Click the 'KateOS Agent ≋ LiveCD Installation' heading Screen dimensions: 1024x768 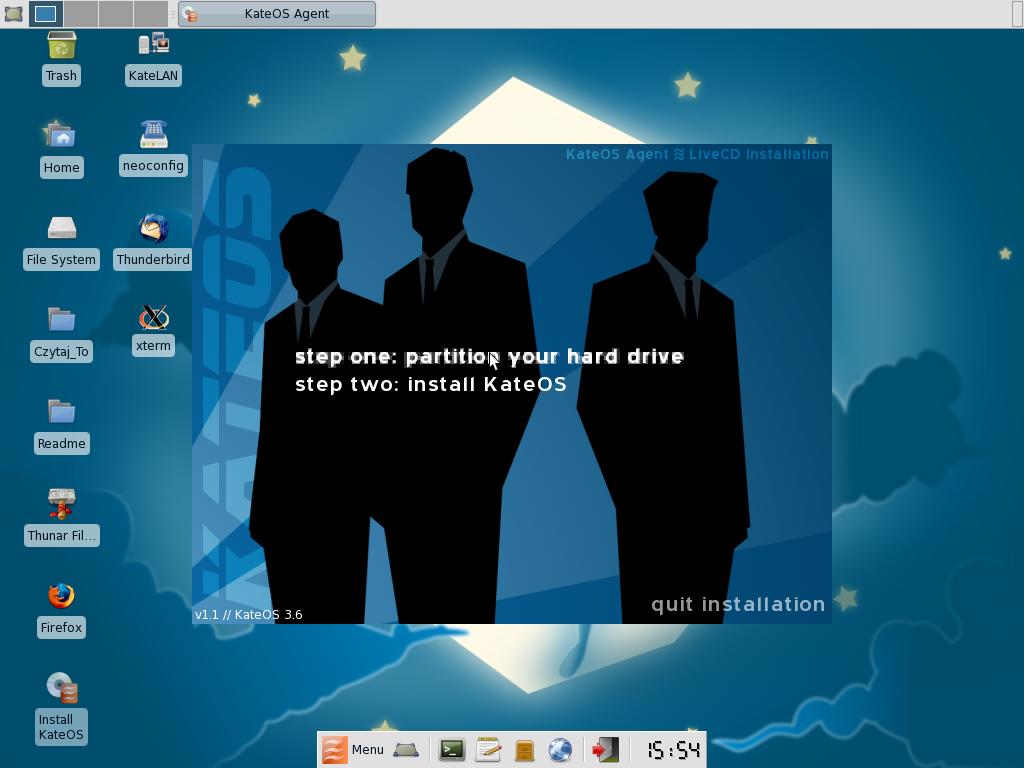pyautogui.click(x=697, y=154)
